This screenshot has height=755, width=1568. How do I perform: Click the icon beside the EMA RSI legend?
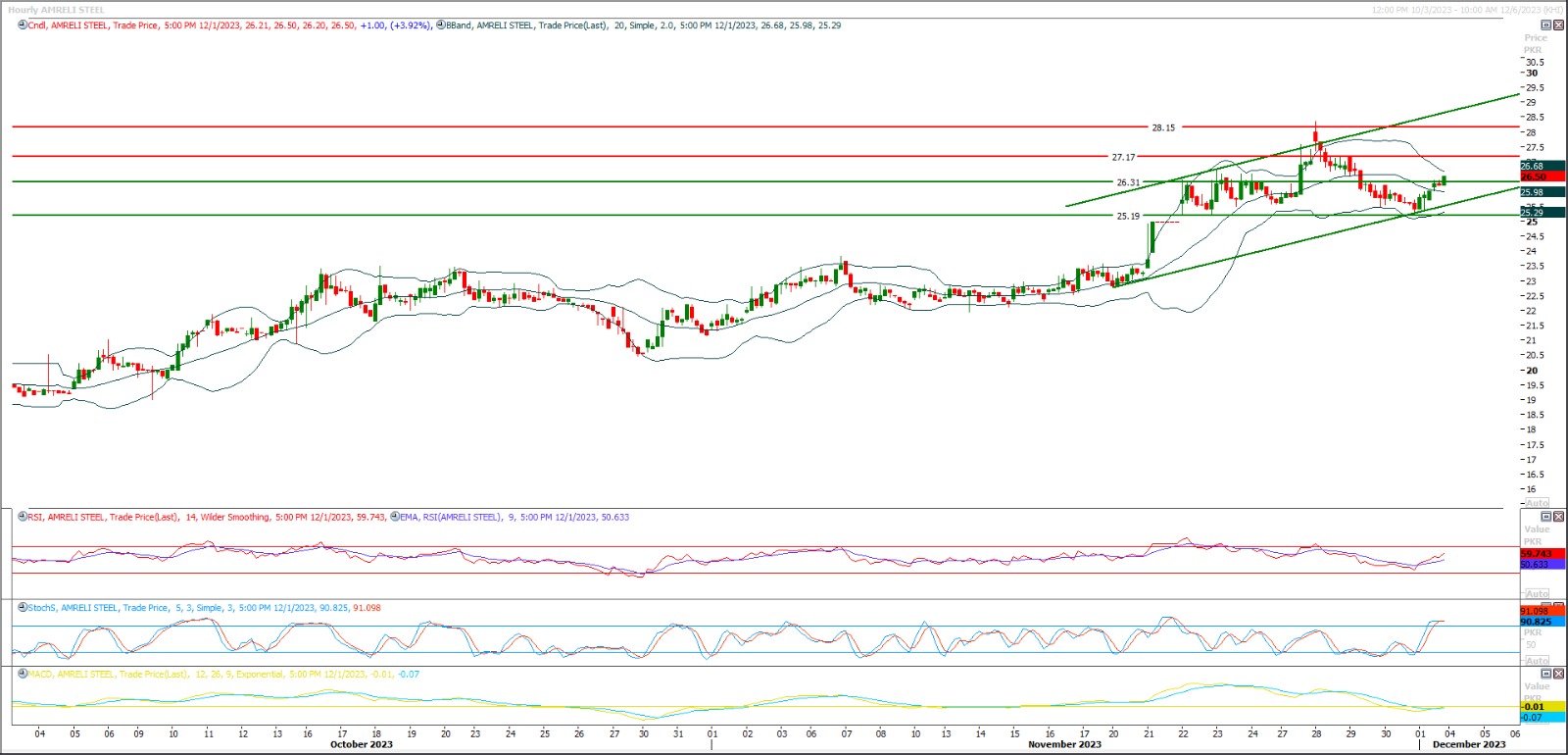click(x=394, y=517)
